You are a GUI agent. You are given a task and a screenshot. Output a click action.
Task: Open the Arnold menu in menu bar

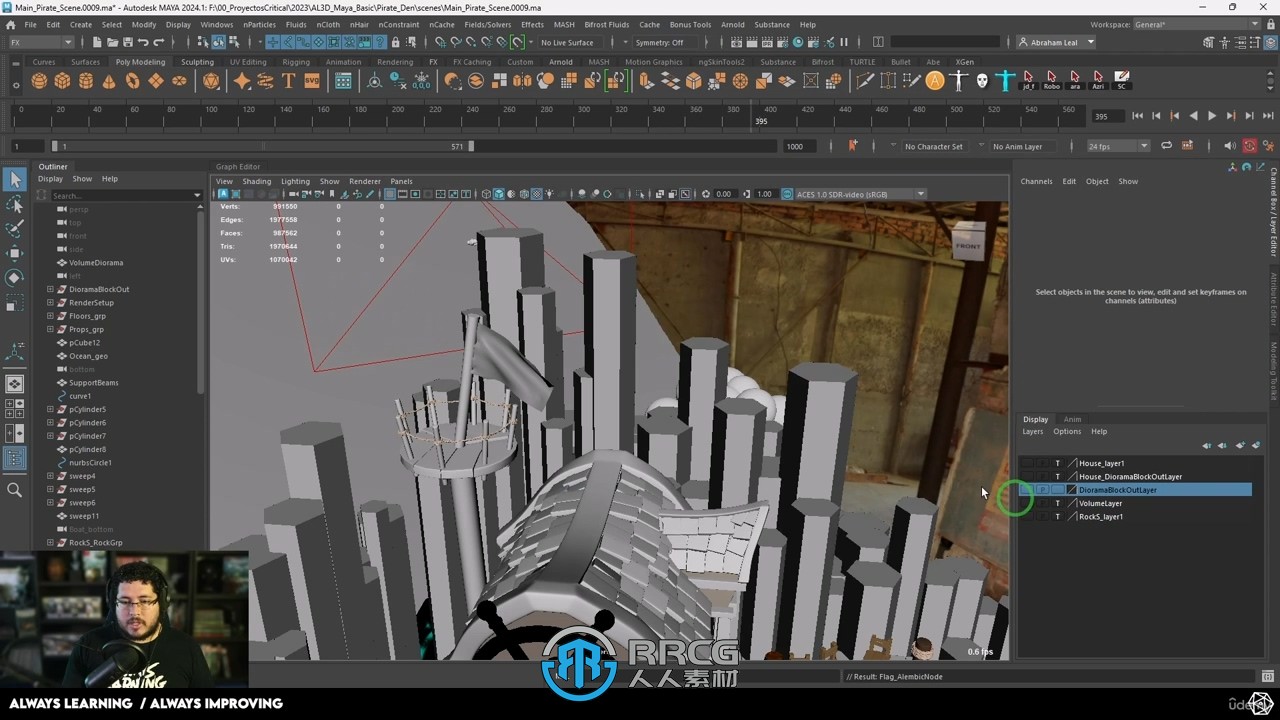click(x=732, y=24)
